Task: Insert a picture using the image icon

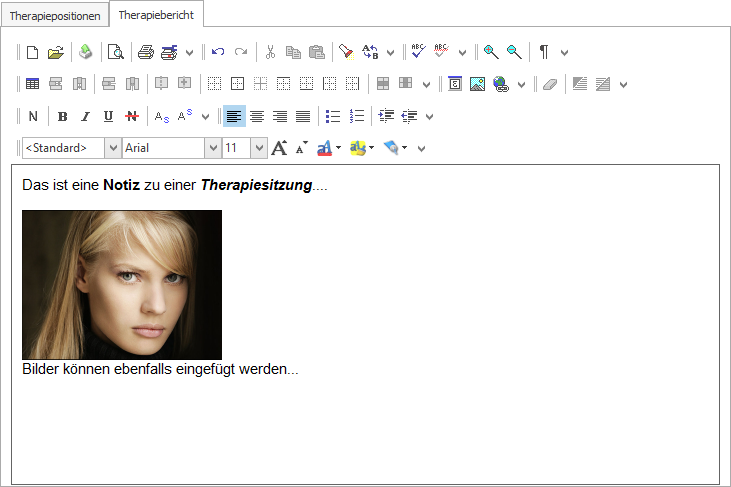Action: [x=477, y=84]
